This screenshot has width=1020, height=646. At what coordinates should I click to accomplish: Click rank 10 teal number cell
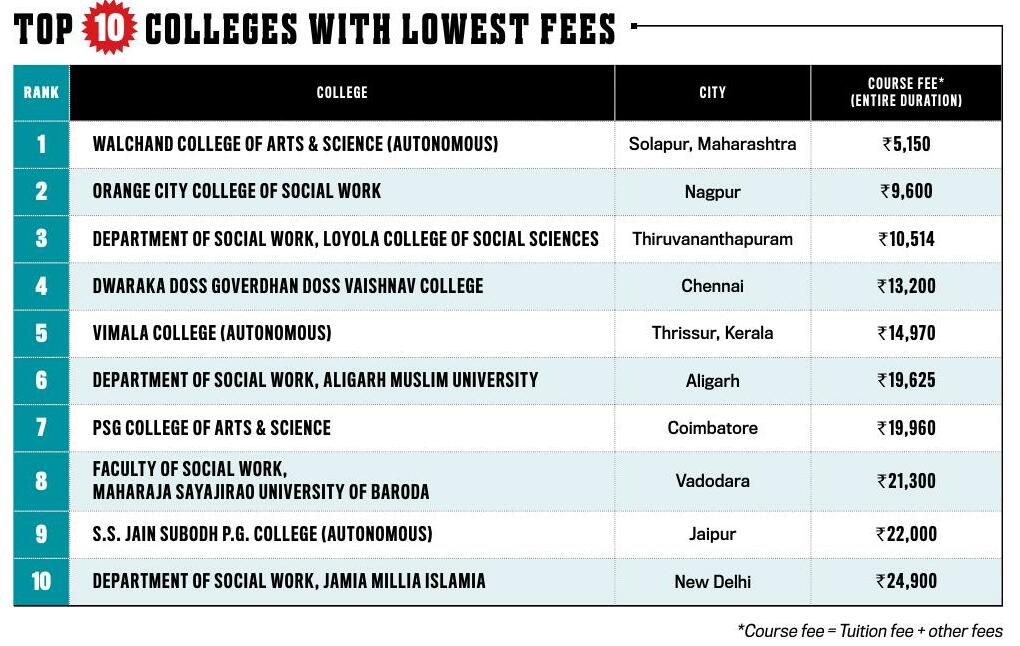41,581
